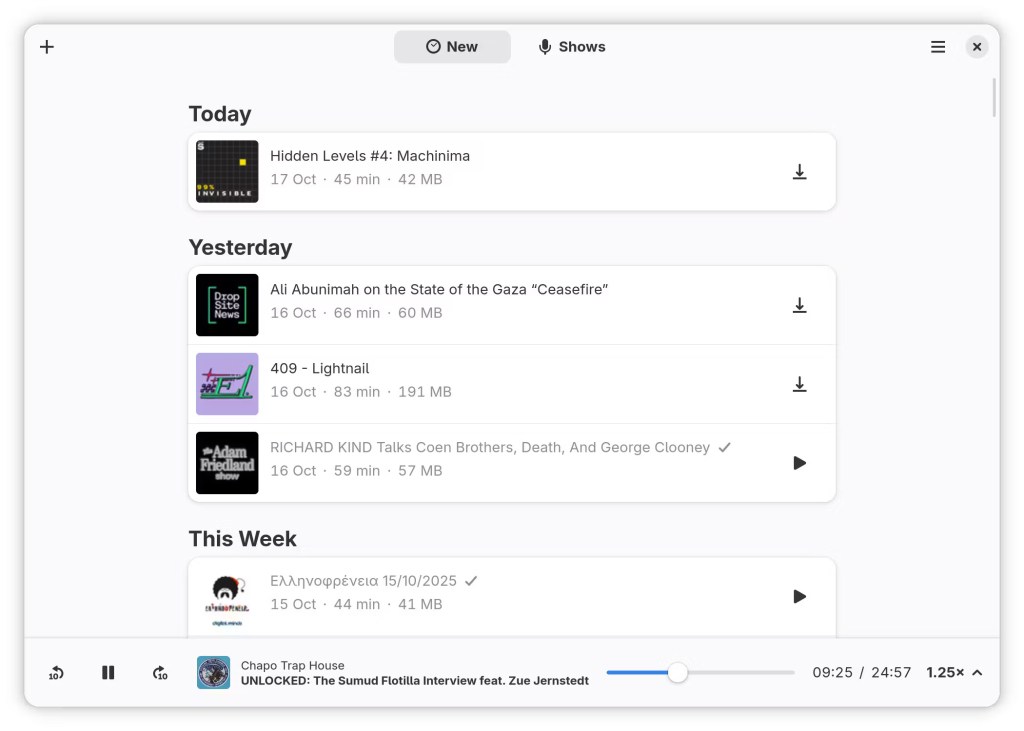Play the RICHARD KIND episode
The image size is (1024, 731).
tap(799, 463)
